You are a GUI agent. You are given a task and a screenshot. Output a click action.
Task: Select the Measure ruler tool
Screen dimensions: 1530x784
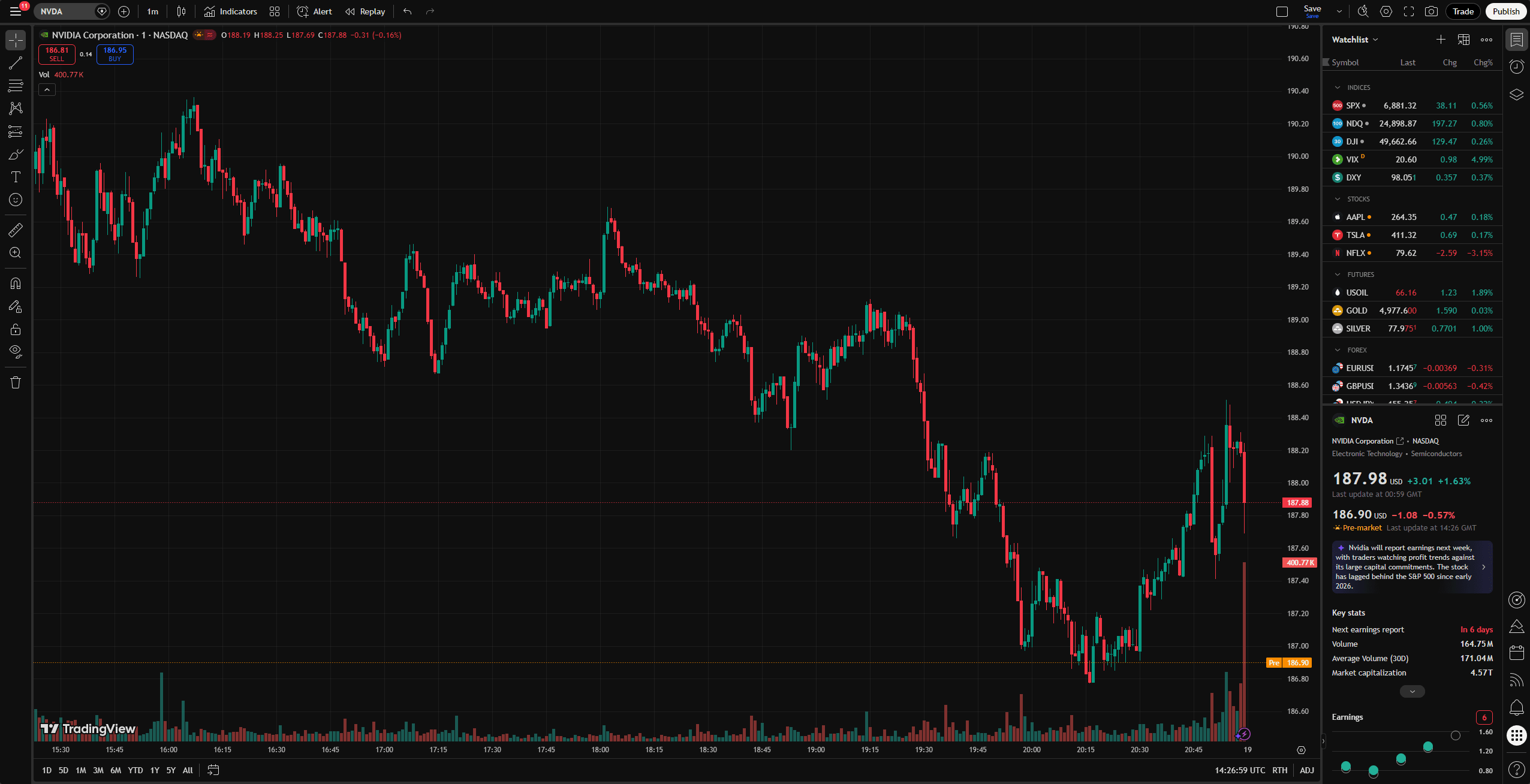coord(15,230)
